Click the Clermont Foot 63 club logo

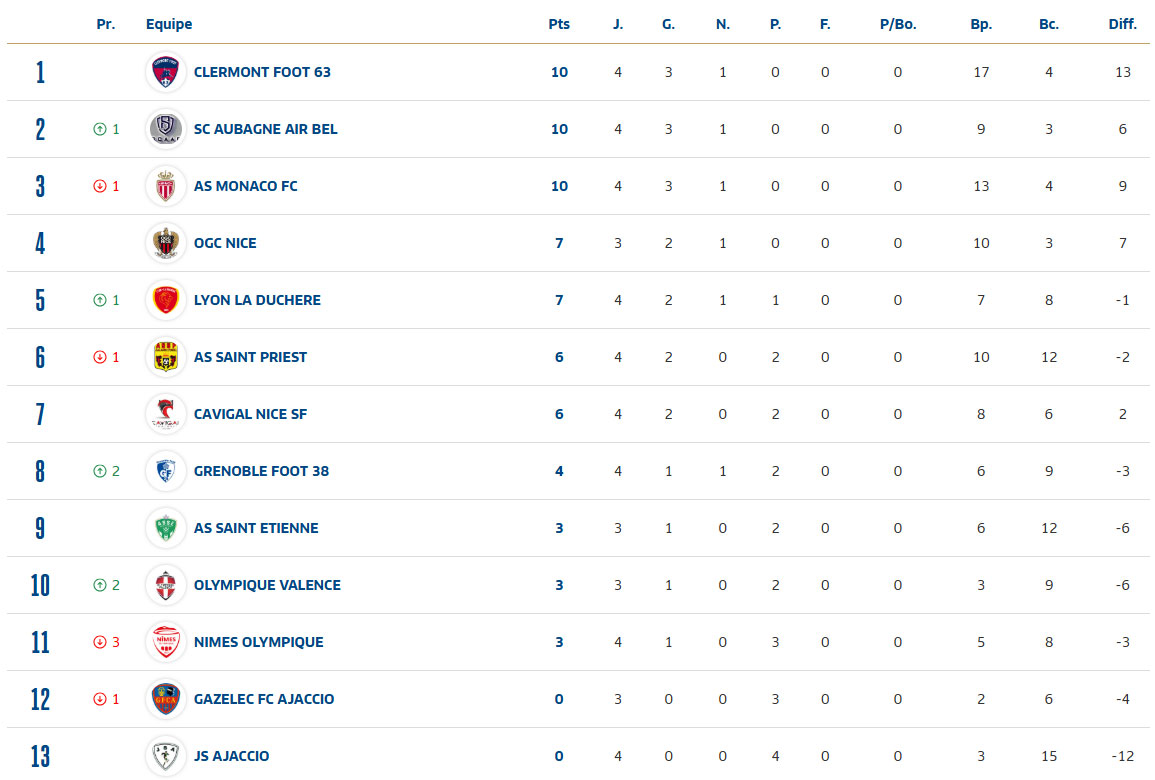tap(166, 72)
